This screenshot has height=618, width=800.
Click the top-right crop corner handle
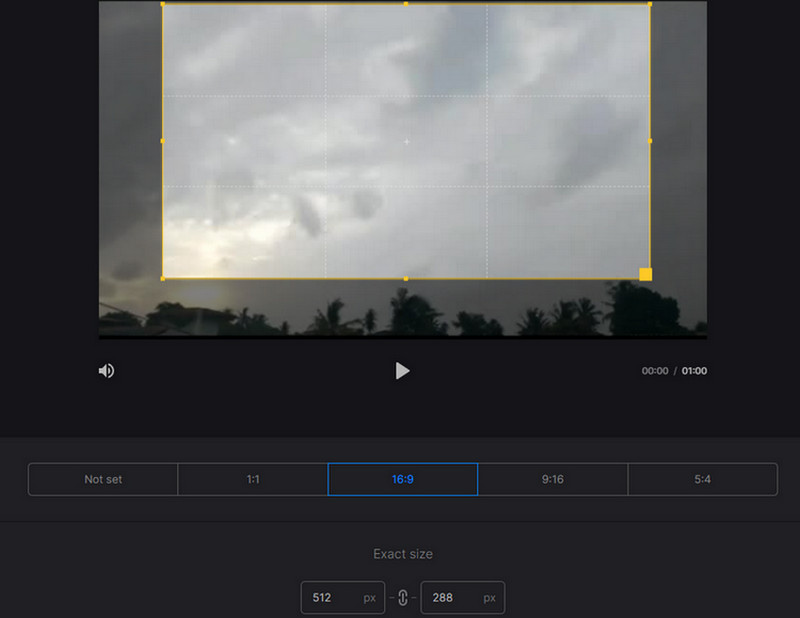pyautogui.click(x=649, y=4)
